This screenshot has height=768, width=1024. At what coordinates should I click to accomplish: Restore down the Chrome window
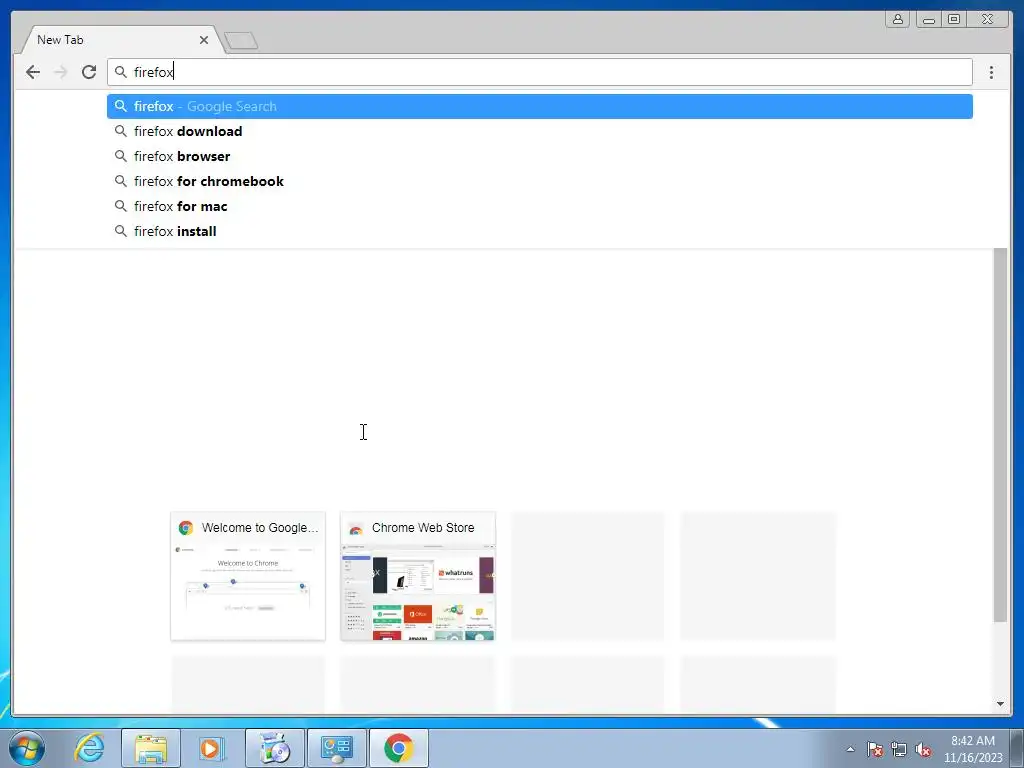click(953, 19)
